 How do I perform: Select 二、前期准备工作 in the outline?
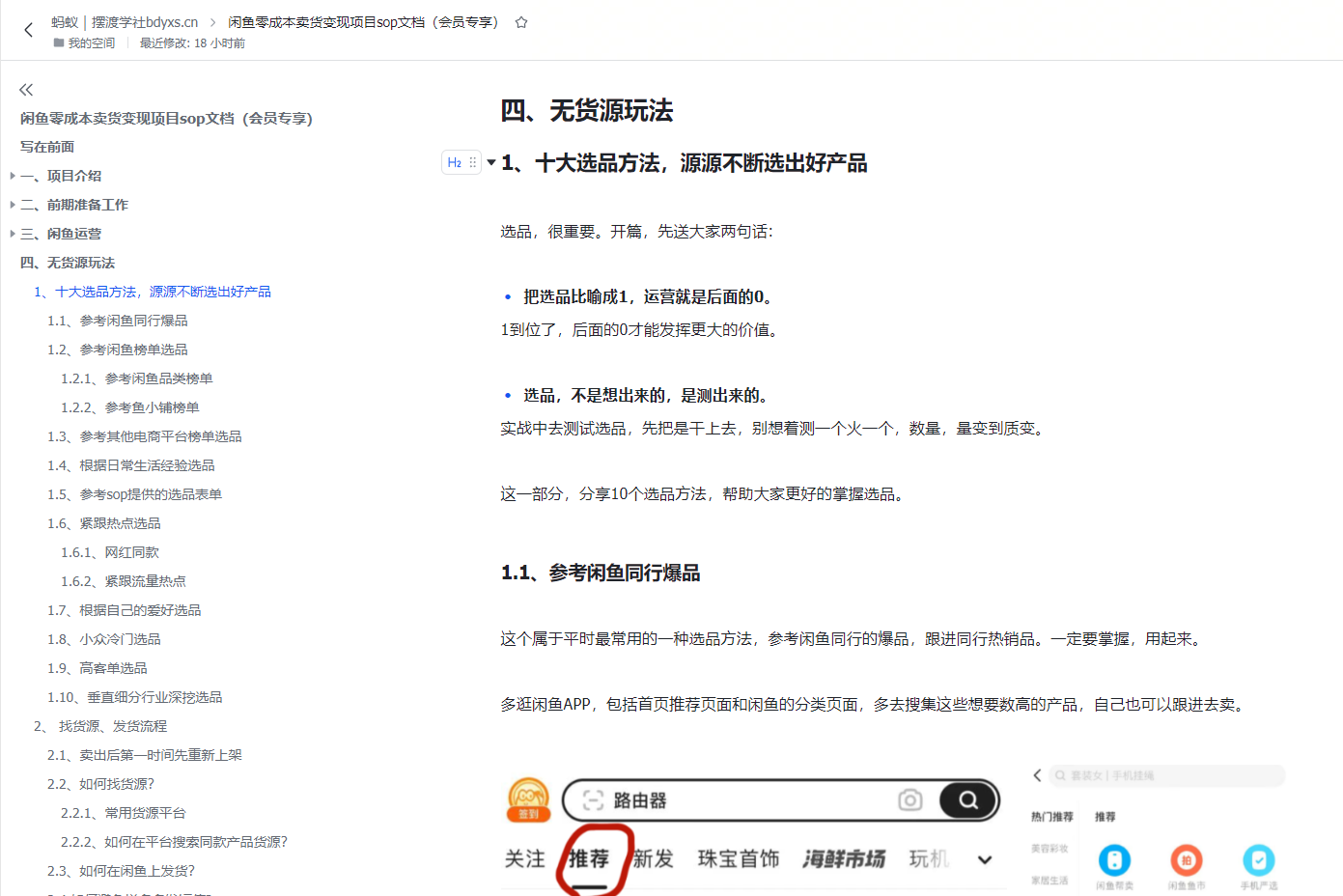[x=74, y=205]
